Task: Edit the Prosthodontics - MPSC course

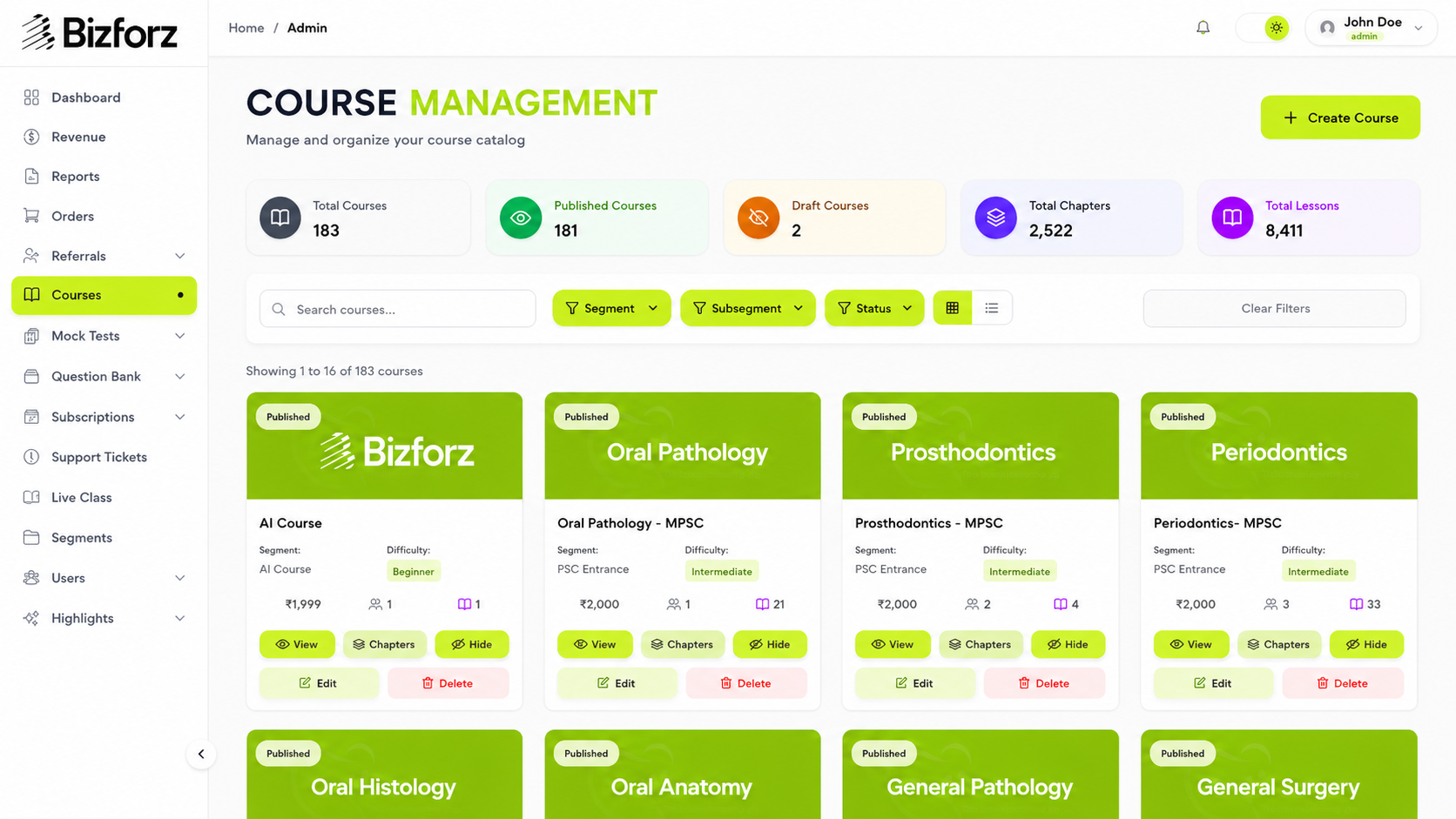Action: tap(915, 683)
